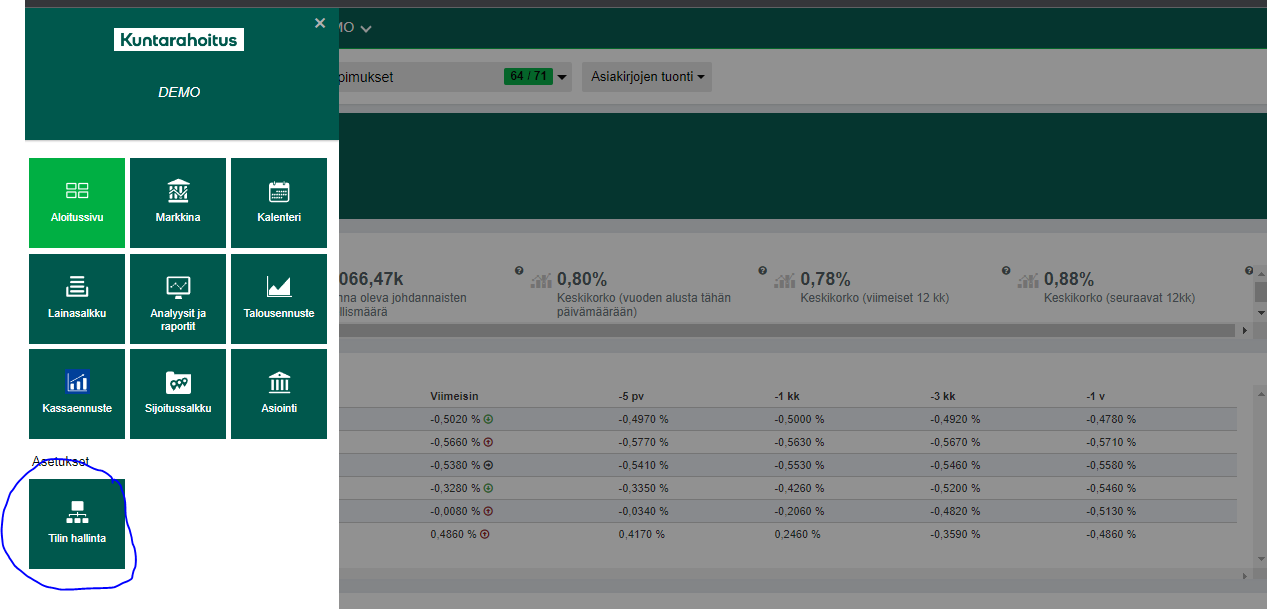The width and height of the screenshot is (1267, 609).
Task: Open the Markkina tile
Action: click(178, 202)
